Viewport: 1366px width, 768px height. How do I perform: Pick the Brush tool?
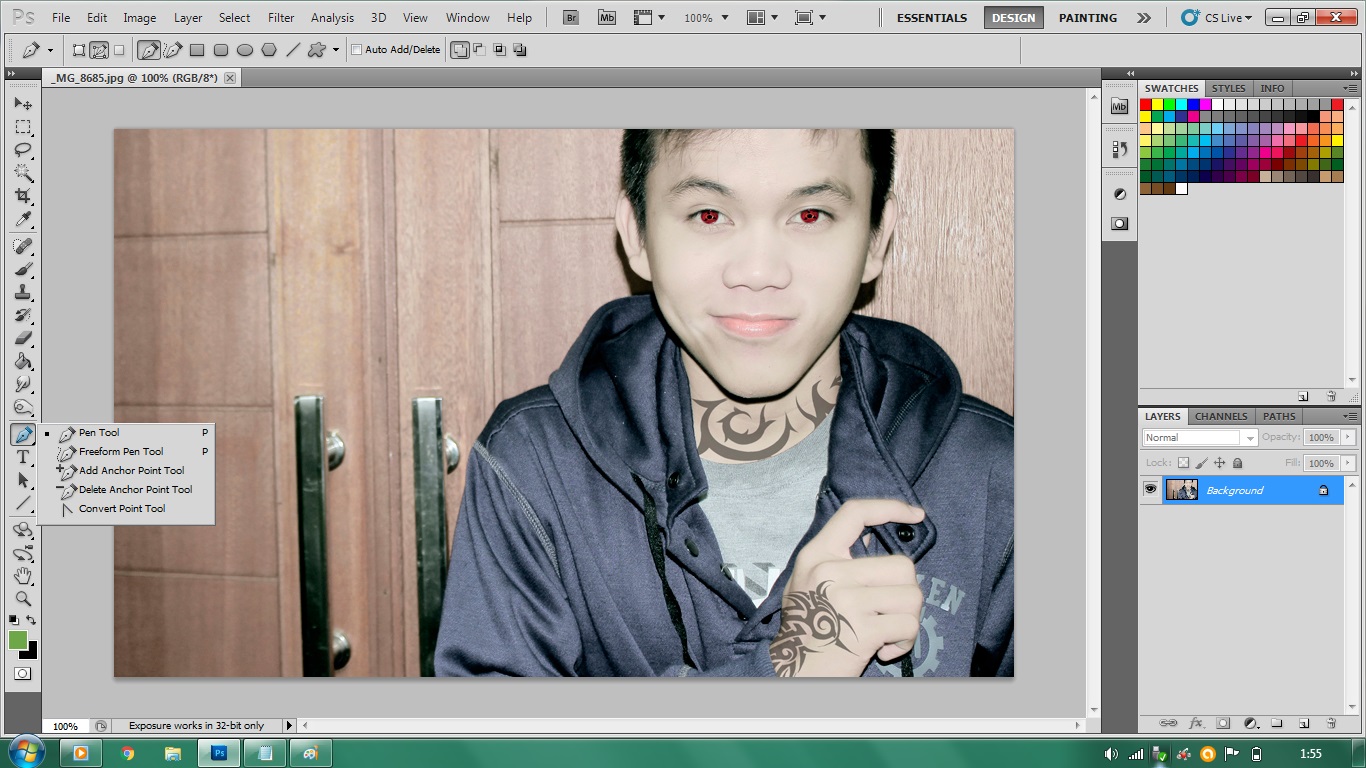pos(22,269)
